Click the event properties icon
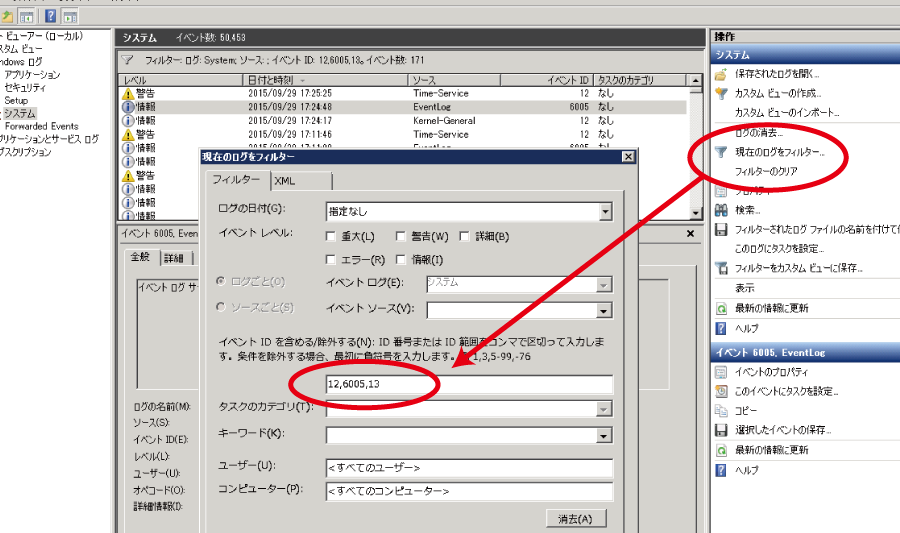 (x=721, y=372)
